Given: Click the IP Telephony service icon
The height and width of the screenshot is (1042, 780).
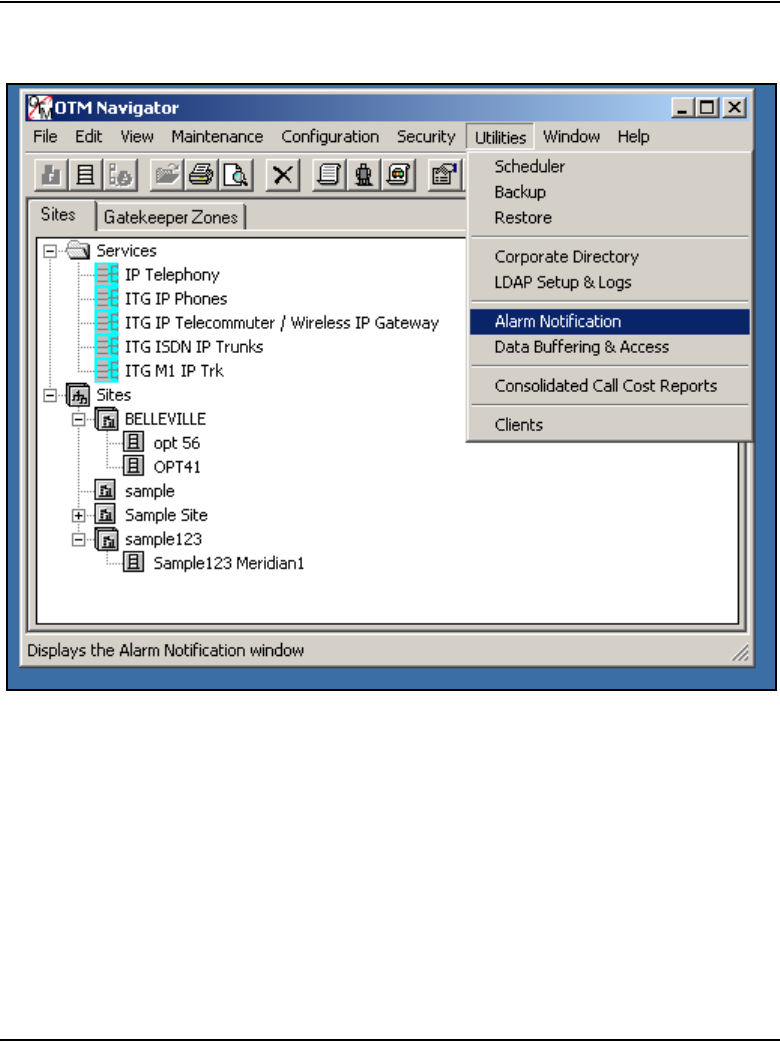Looking at the screenshot, I should click(x=106, y=274).
